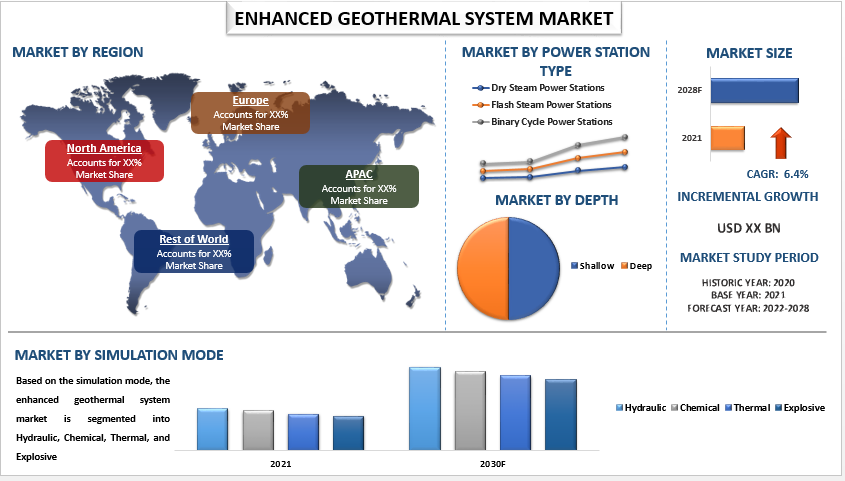Click the Flash Steam Power Stations legend marker
This screenshot has width=845, height=481.
pyautogui.click(x=482, y=105)
